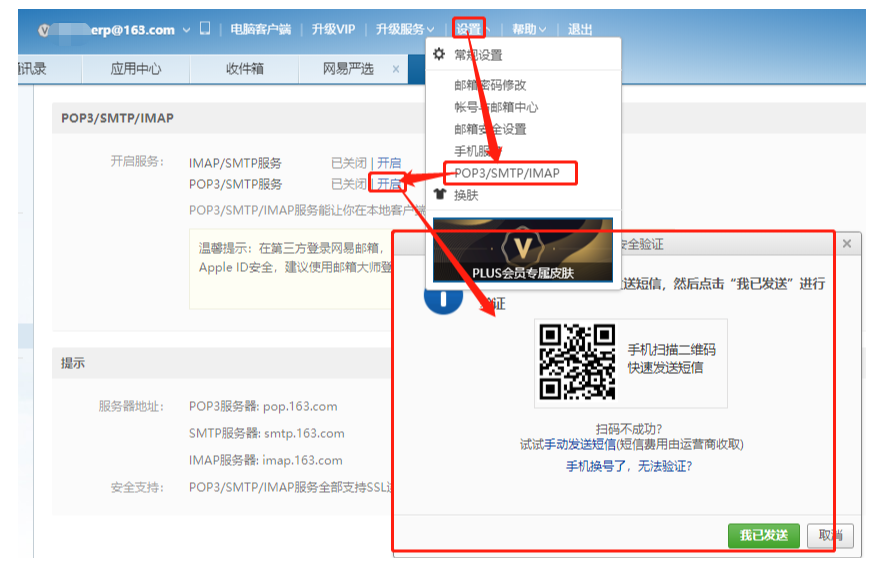
Task: Switch to the 网易严选 tab
Action: tap(348, 69)
